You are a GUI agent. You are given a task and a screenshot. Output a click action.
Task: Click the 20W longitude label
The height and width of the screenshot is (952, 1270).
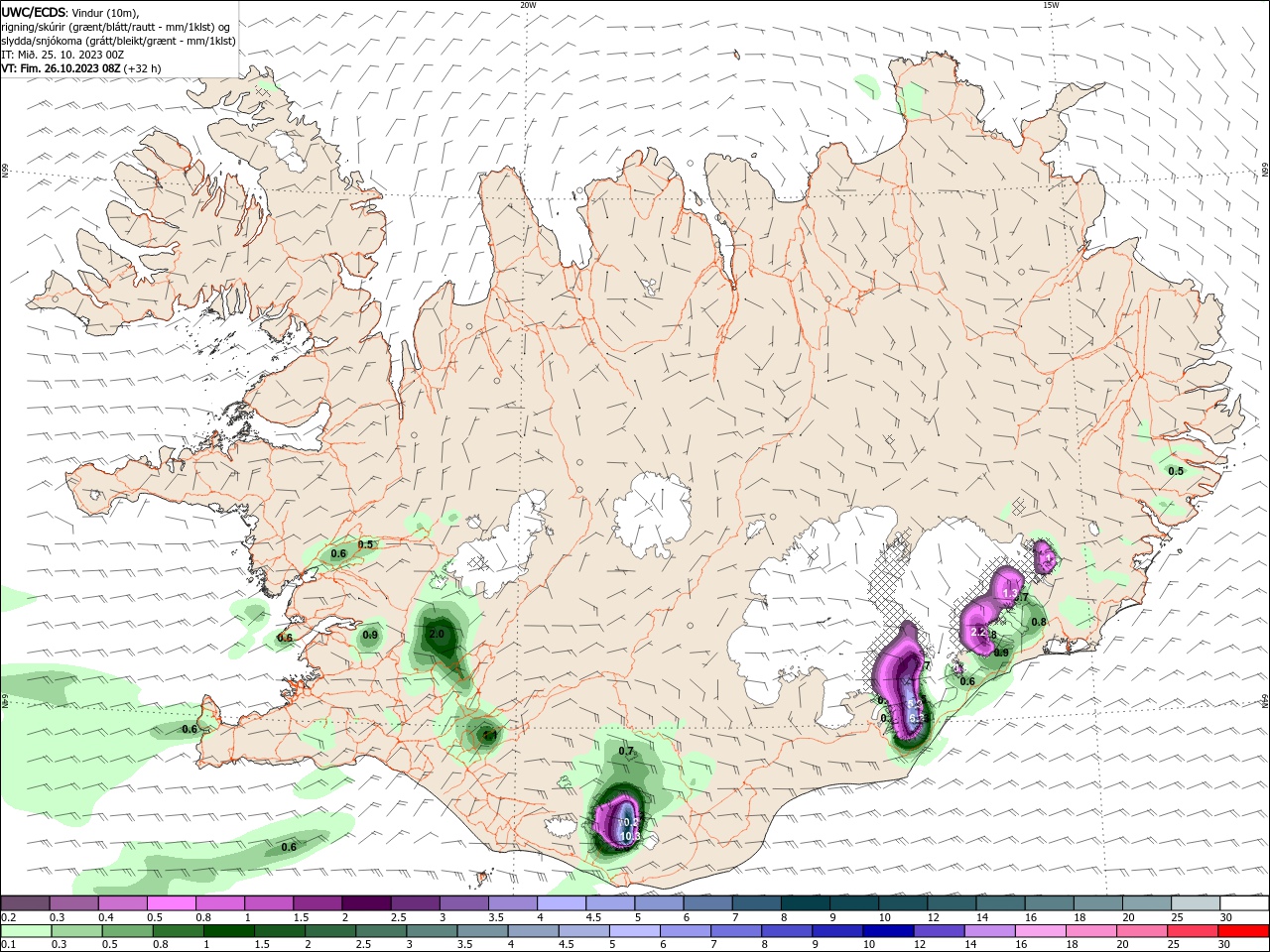pyautogui.click(x=528, y=5)
